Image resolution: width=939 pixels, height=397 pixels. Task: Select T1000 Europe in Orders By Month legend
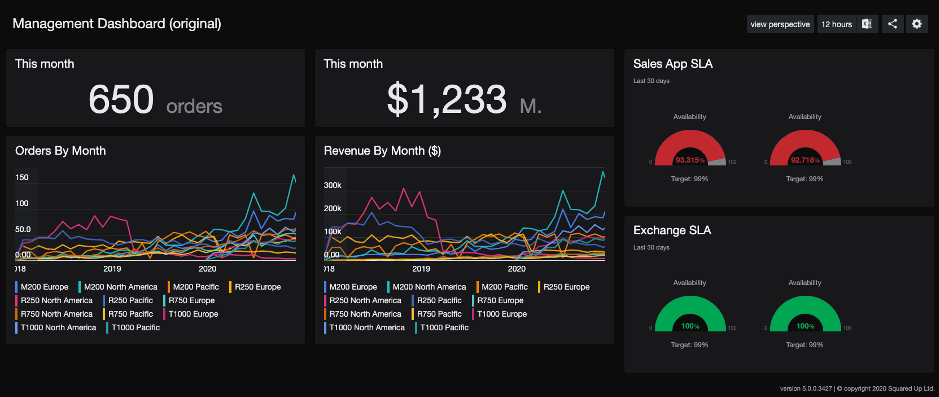pos(190,314)
